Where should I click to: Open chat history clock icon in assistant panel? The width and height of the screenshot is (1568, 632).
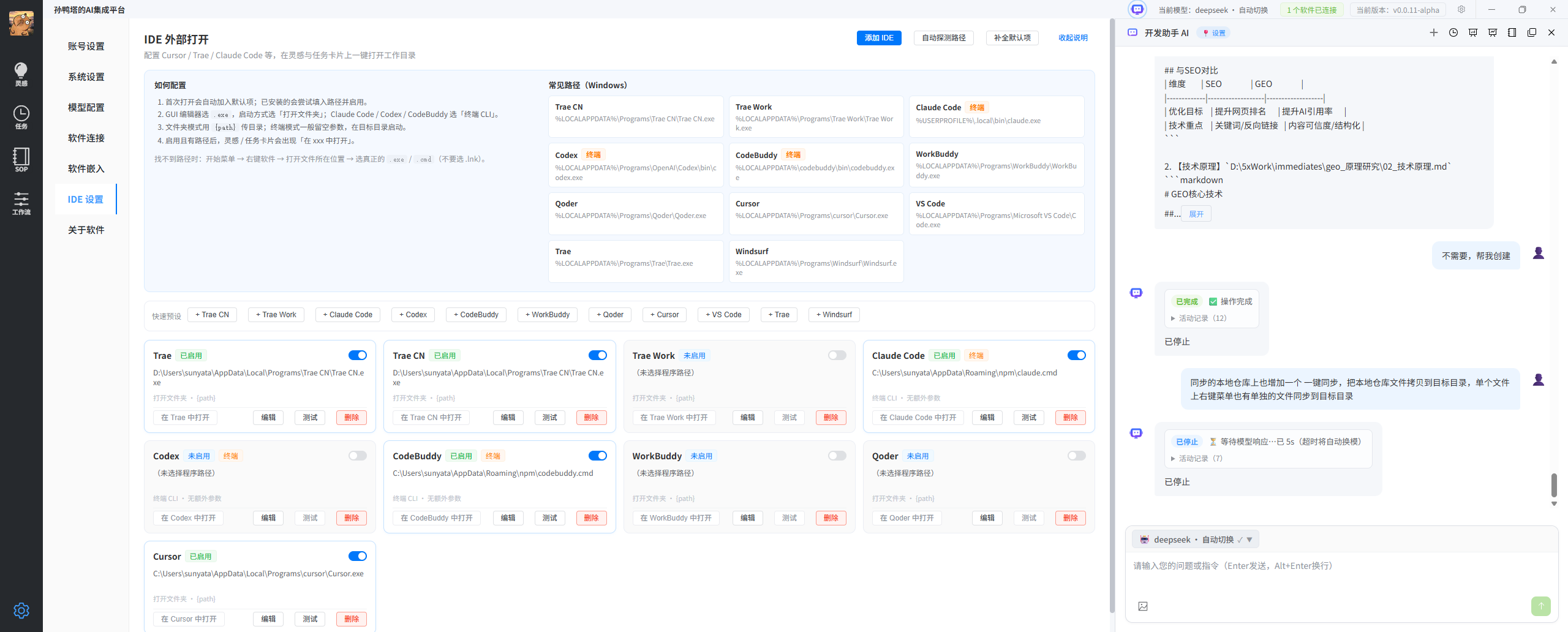point(1453,32)
